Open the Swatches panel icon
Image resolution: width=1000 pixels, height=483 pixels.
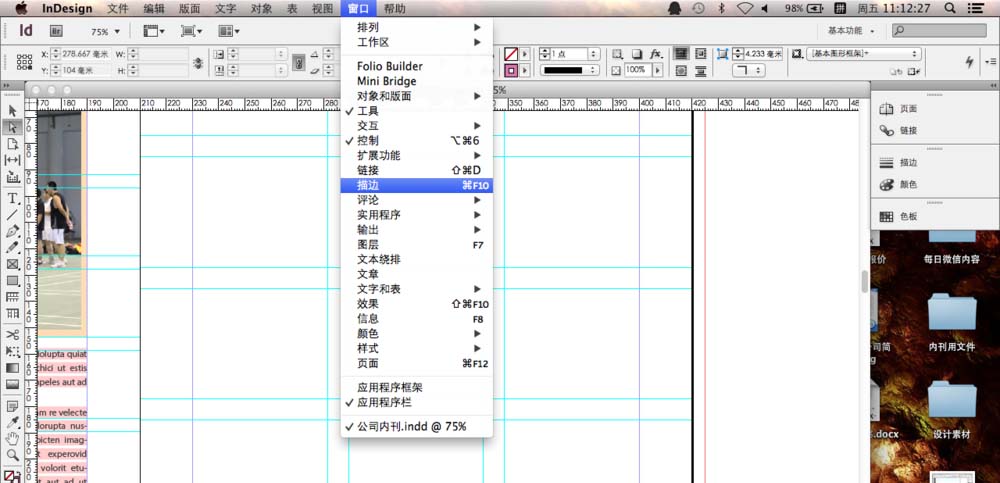(907, 216)
